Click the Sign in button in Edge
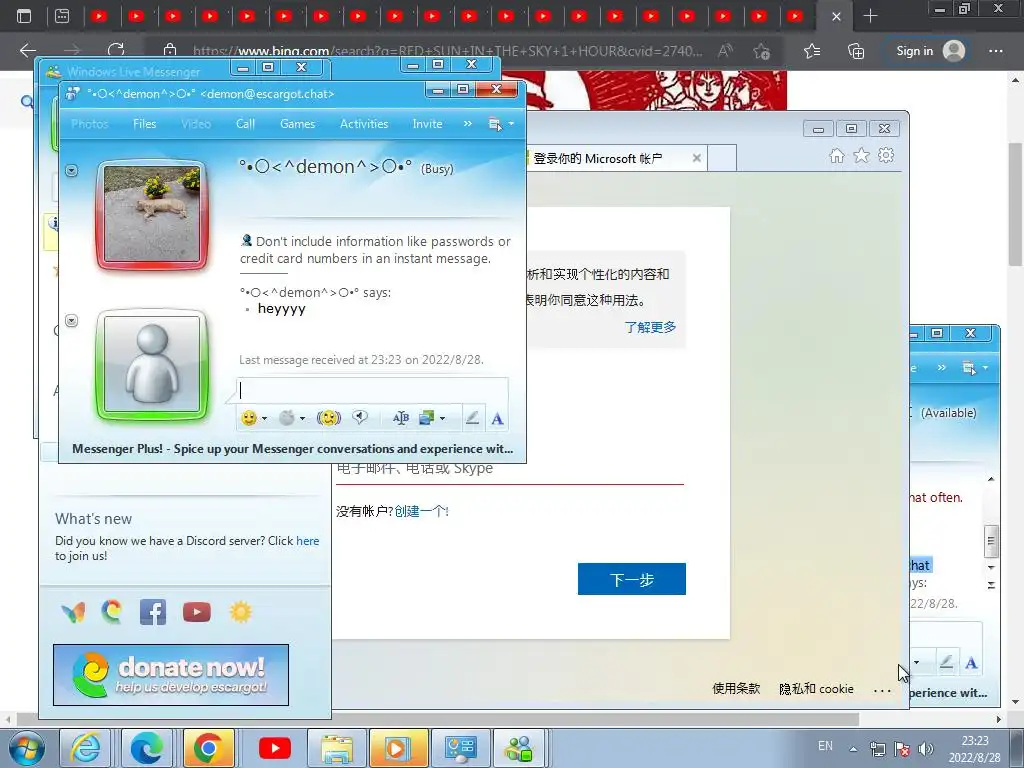The width and height of the screenshot is (1024, 768). click(x=930, y=51)
